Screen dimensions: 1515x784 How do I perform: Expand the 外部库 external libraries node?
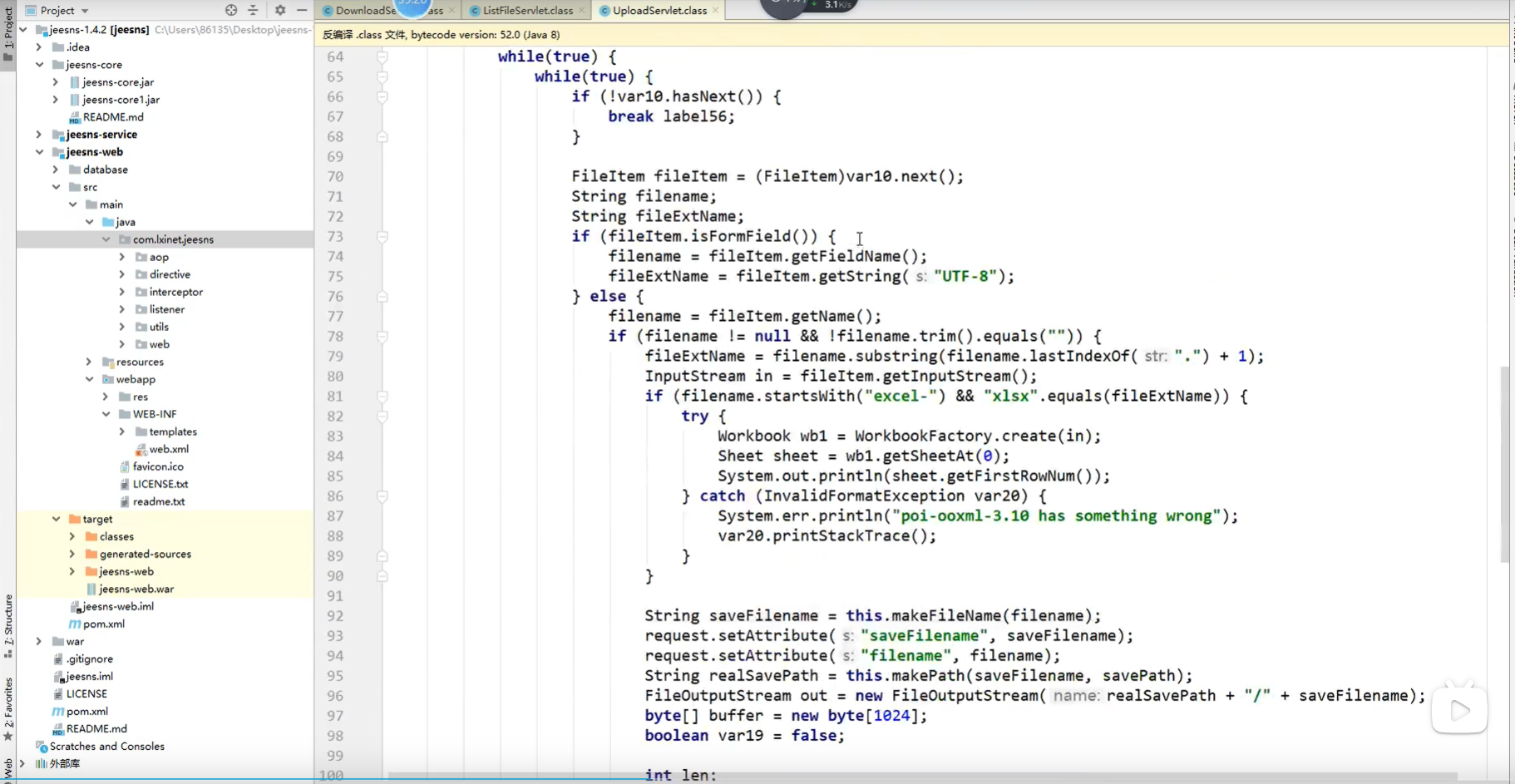tap(23, 763)
